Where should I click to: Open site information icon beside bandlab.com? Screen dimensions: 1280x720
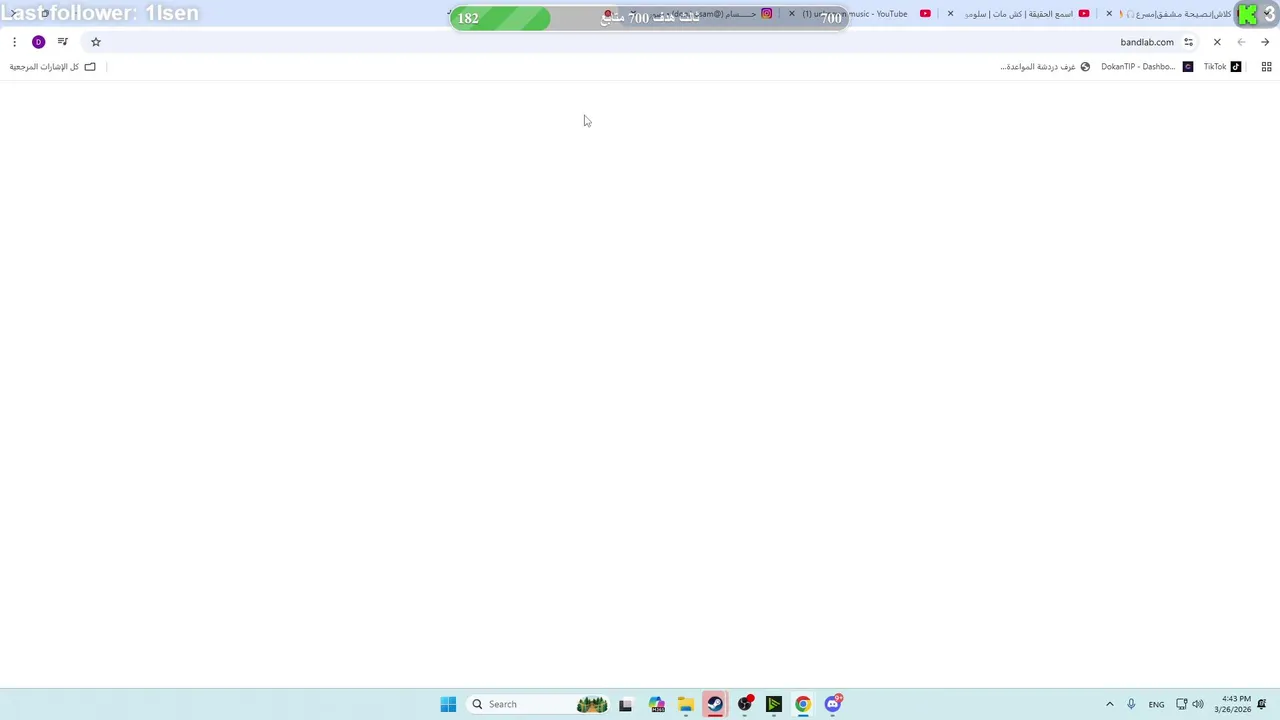pyautogui.click(x=1188, y=42)
